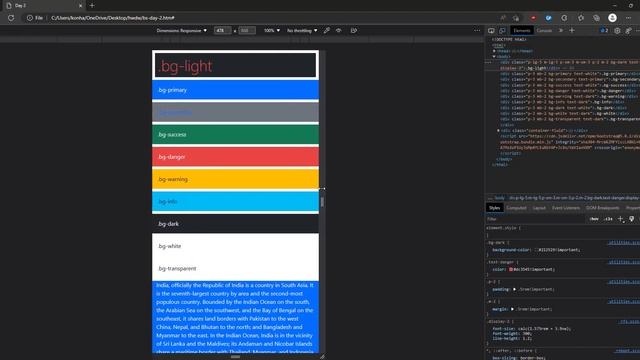Reload the page with the refresh icon
This screenshot has width=640, height=360.
(11, 18)
